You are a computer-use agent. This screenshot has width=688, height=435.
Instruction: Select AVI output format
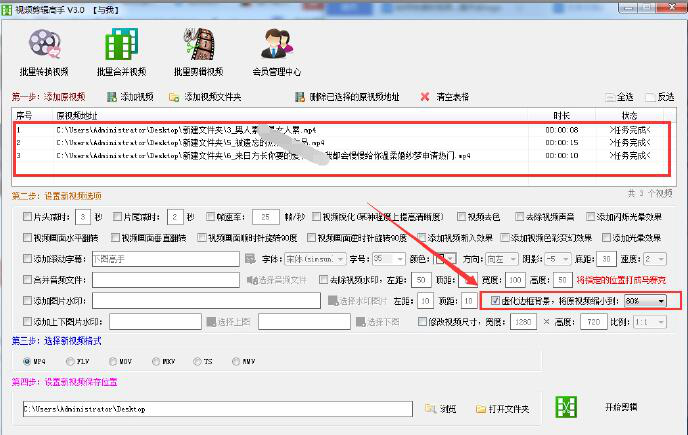coord(236,362)
